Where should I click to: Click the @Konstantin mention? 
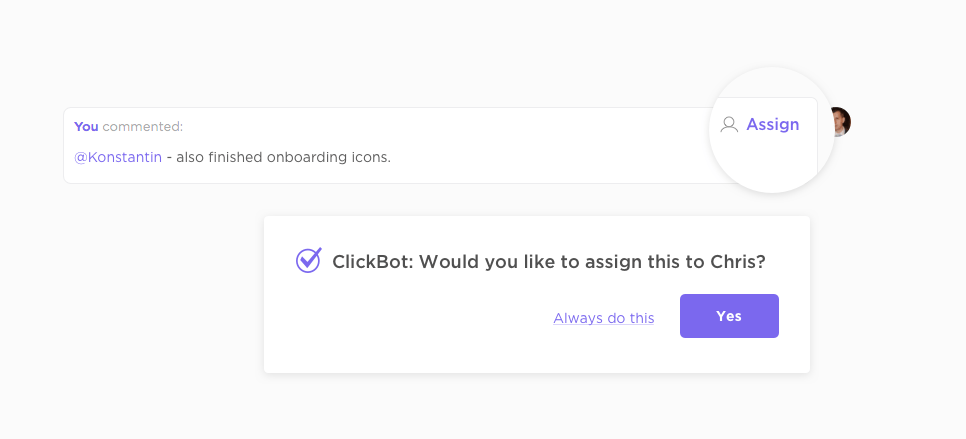[118, 157]
